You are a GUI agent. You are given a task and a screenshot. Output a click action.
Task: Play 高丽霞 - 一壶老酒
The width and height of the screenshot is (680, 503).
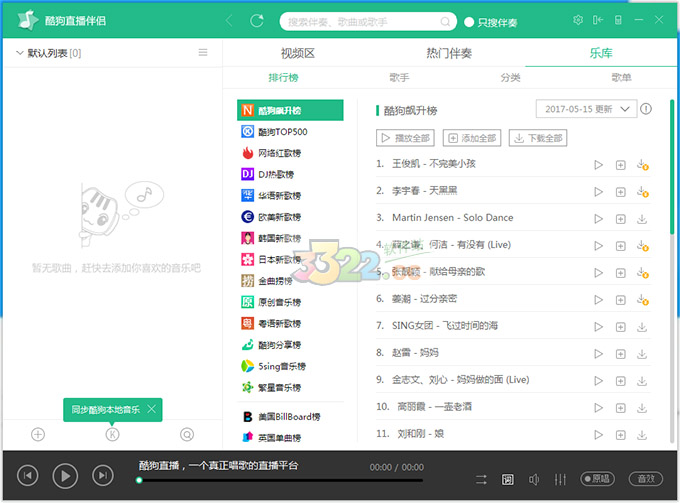[598, 408]
